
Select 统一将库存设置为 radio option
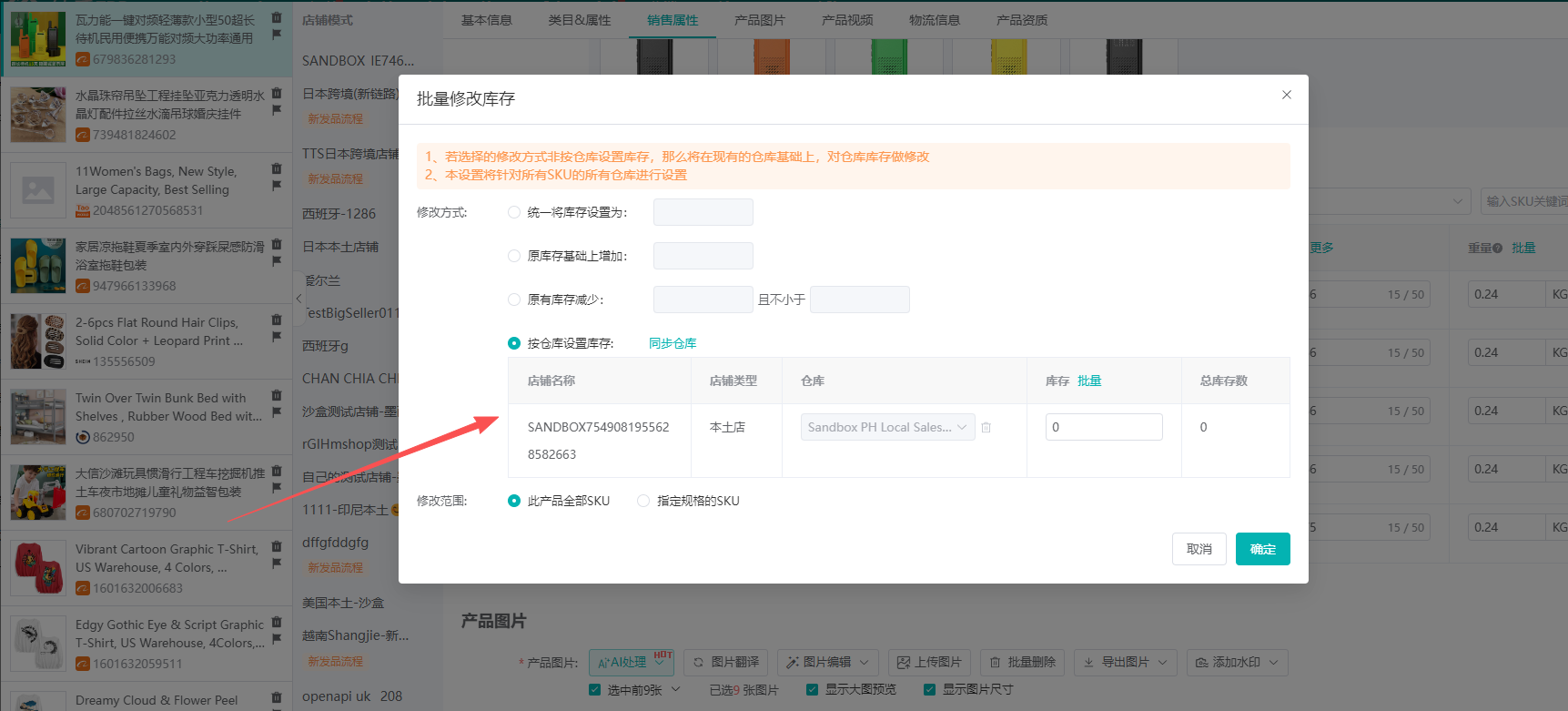[x=514, y=212]
